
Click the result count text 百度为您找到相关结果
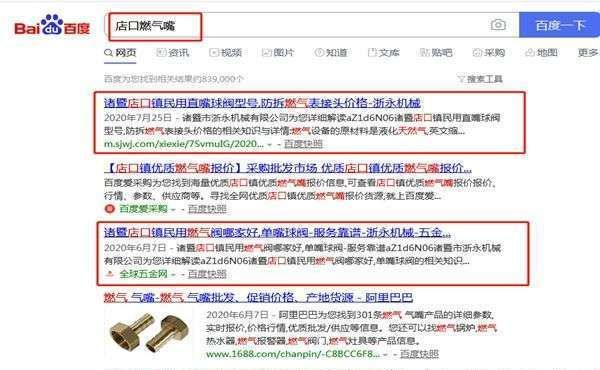coord(174,79)
